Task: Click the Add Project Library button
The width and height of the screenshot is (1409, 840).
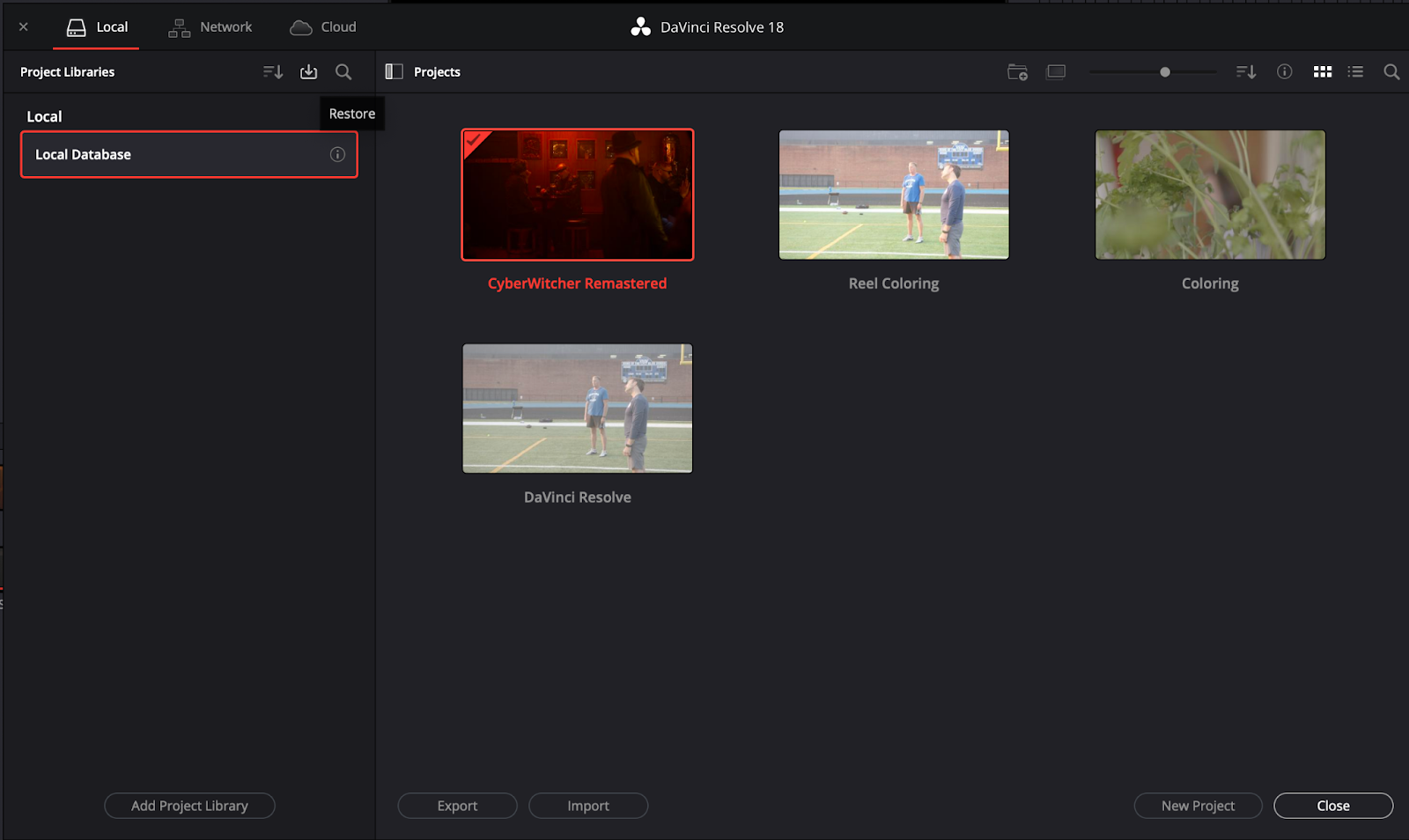Action: (189, 805)
